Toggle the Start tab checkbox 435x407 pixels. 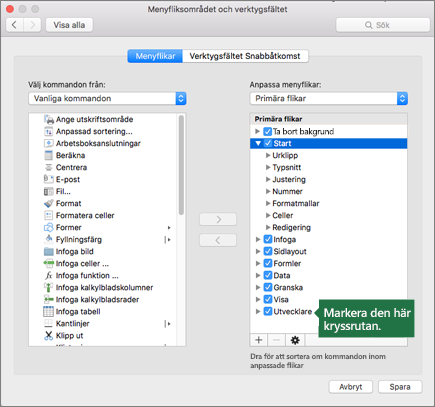pyautogui.click(x=268, y=143)
